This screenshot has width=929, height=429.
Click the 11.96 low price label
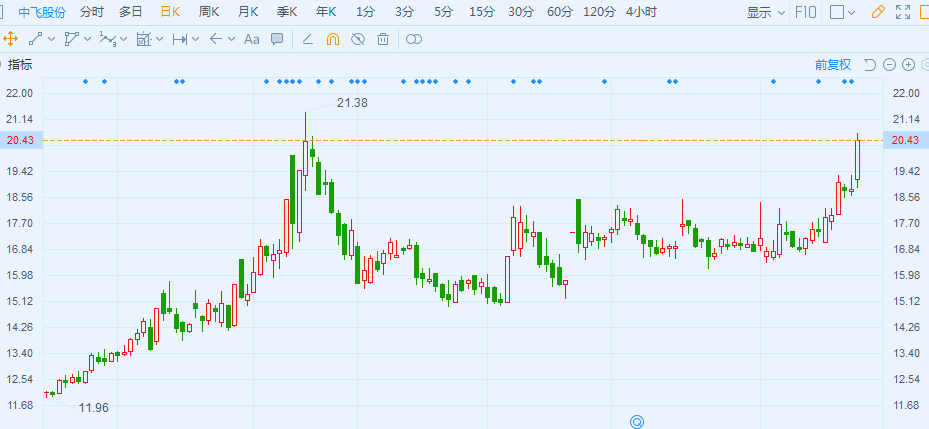click(94, 408)
